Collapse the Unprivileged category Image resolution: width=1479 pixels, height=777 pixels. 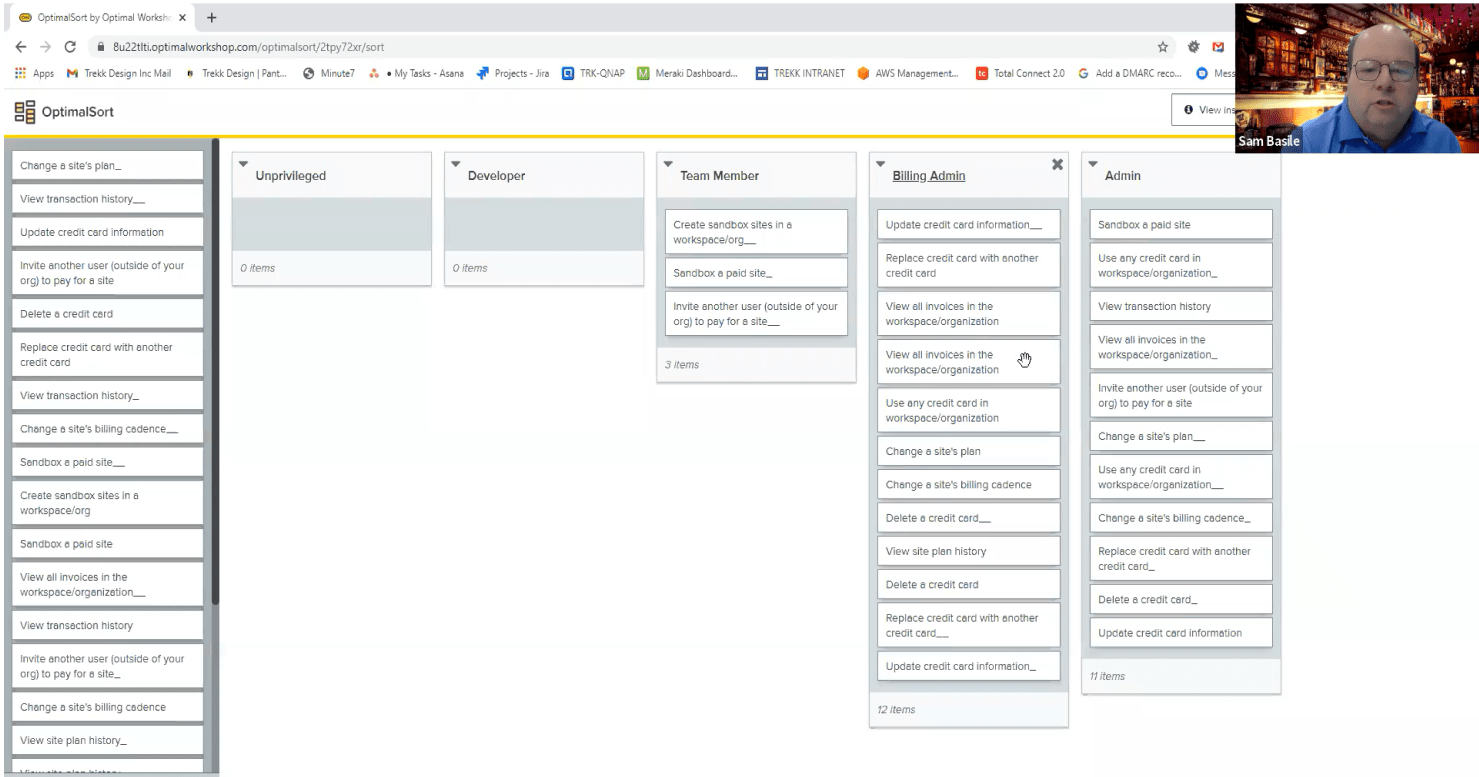[243, 165]
